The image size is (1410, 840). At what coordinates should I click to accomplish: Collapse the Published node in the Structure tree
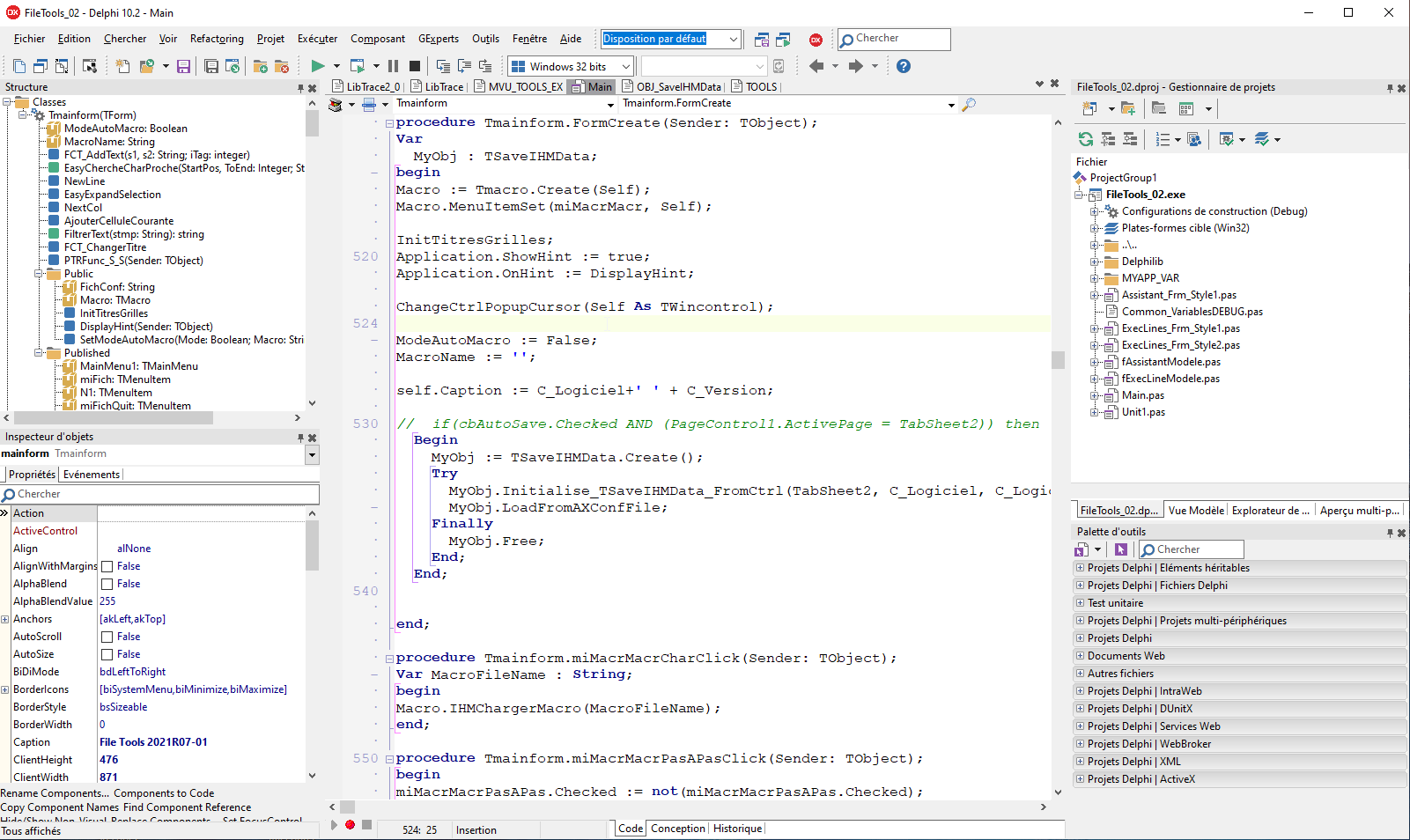point(39,353)
